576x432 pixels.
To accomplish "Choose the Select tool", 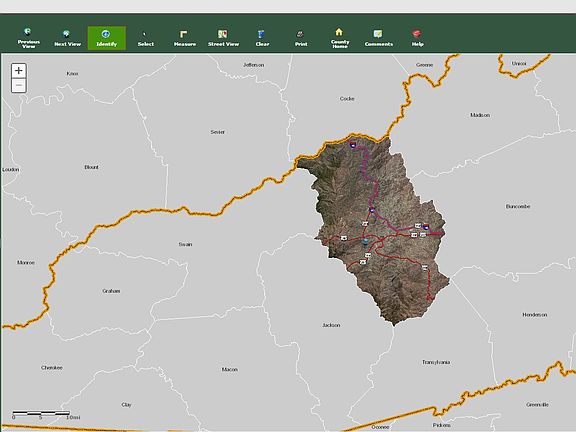I will (145, 38).
